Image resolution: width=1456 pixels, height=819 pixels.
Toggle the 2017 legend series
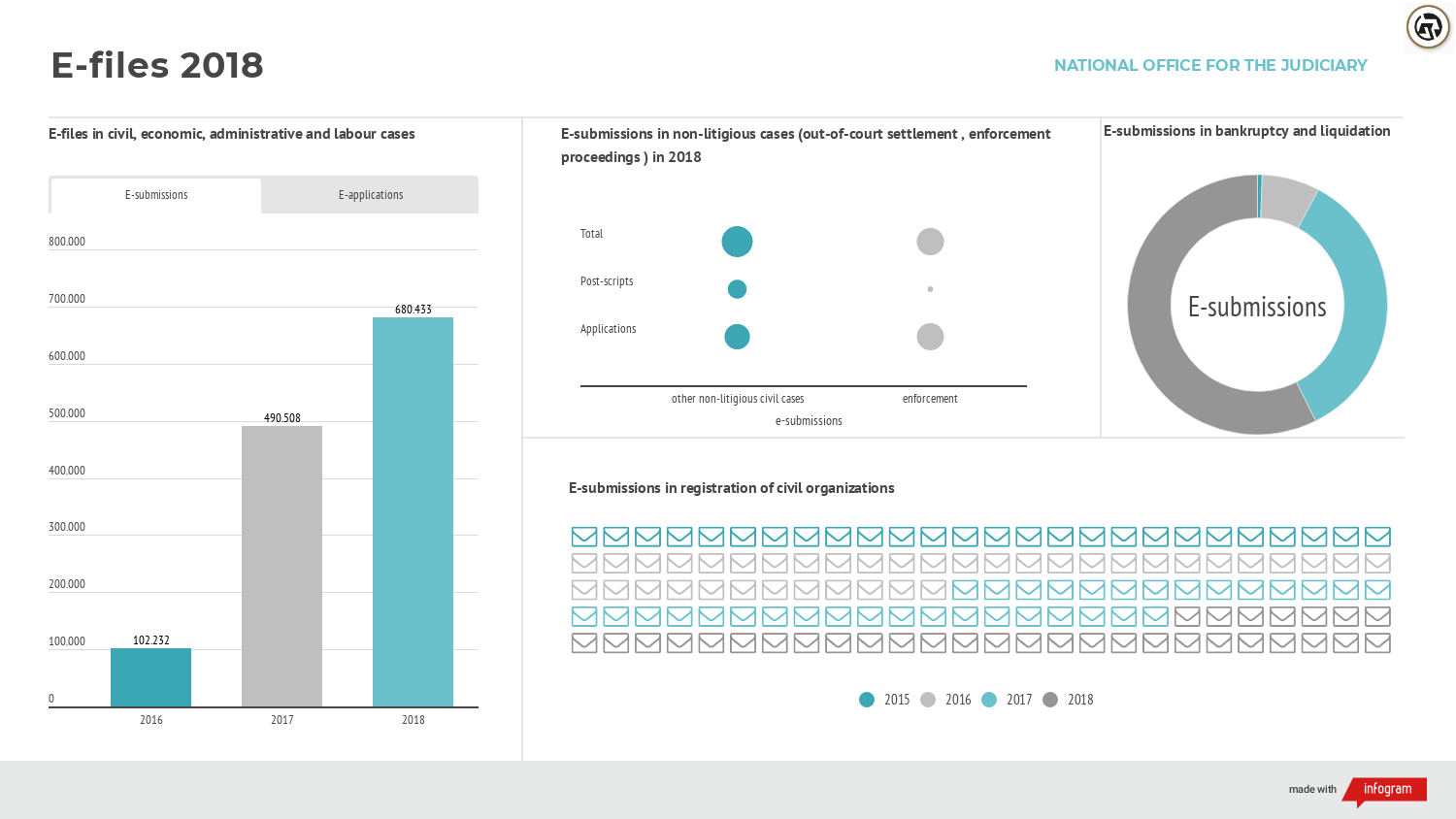point(1007,700)
